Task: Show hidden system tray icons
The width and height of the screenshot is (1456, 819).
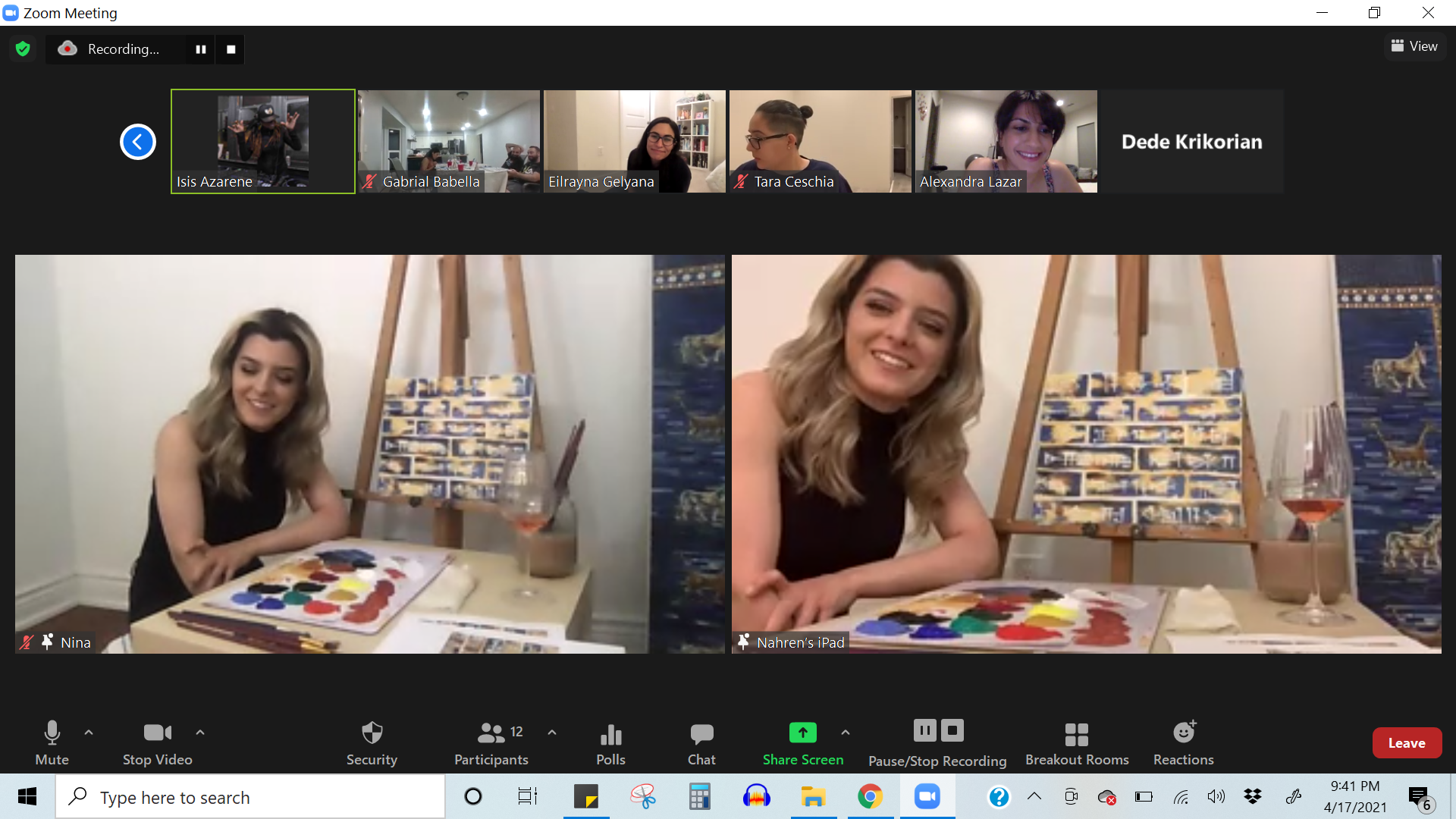Action: (1034, 796)
